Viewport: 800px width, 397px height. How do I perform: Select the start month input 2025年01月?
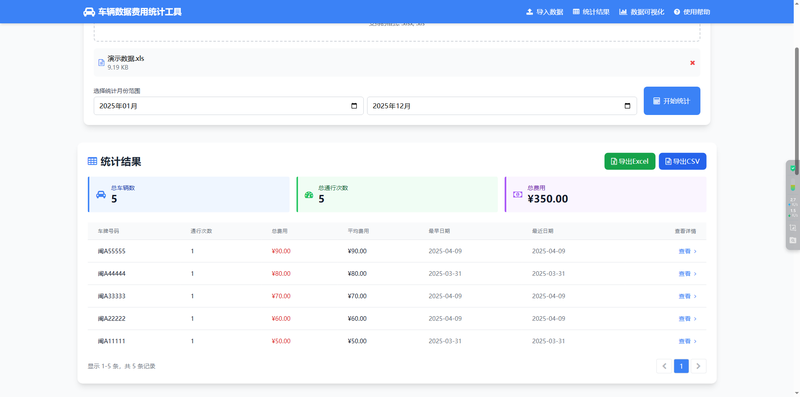coord(229,106)
